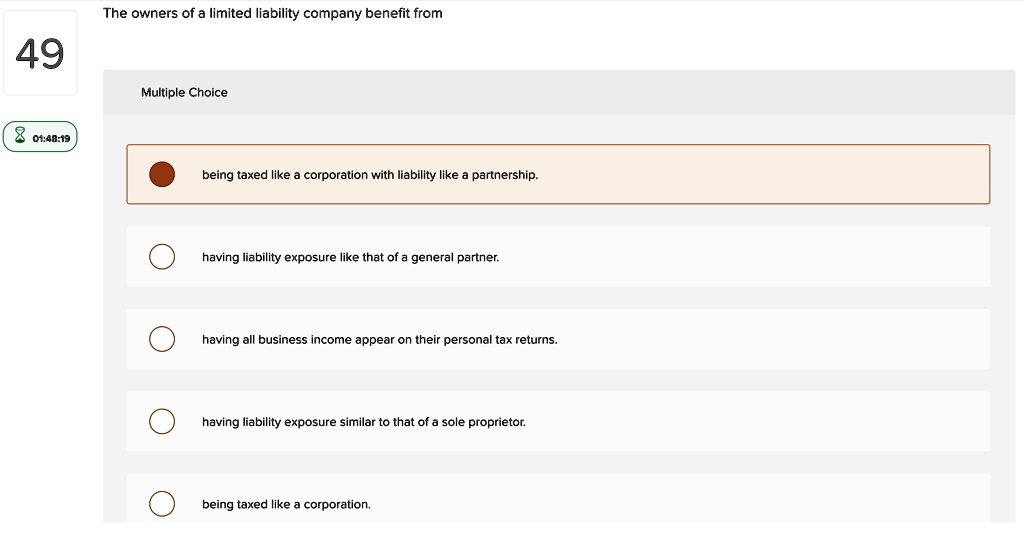Click empty area of the general partner answer card
1024x537 pixels.
click(744, 257)
